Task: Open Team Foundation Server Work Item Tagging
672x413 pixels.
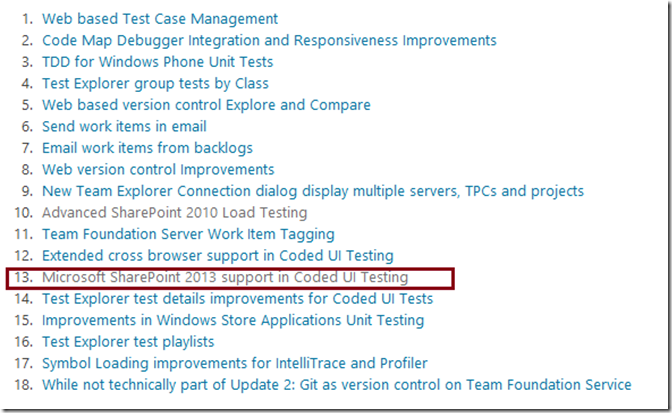Action: (188, 234)
